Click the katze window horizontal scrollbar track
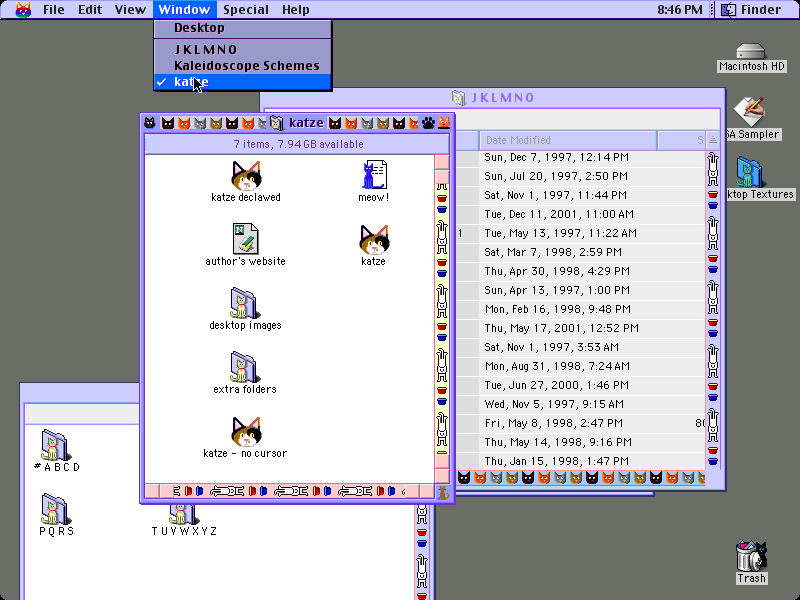Viewport: 800px width, 600px height. click(289, 491)
